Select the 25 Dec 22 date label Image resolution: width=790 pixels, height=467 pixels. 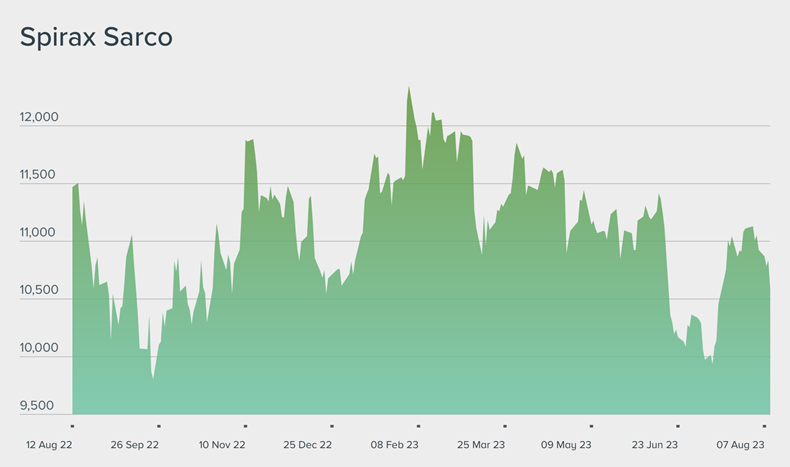[x=309, y=444]
